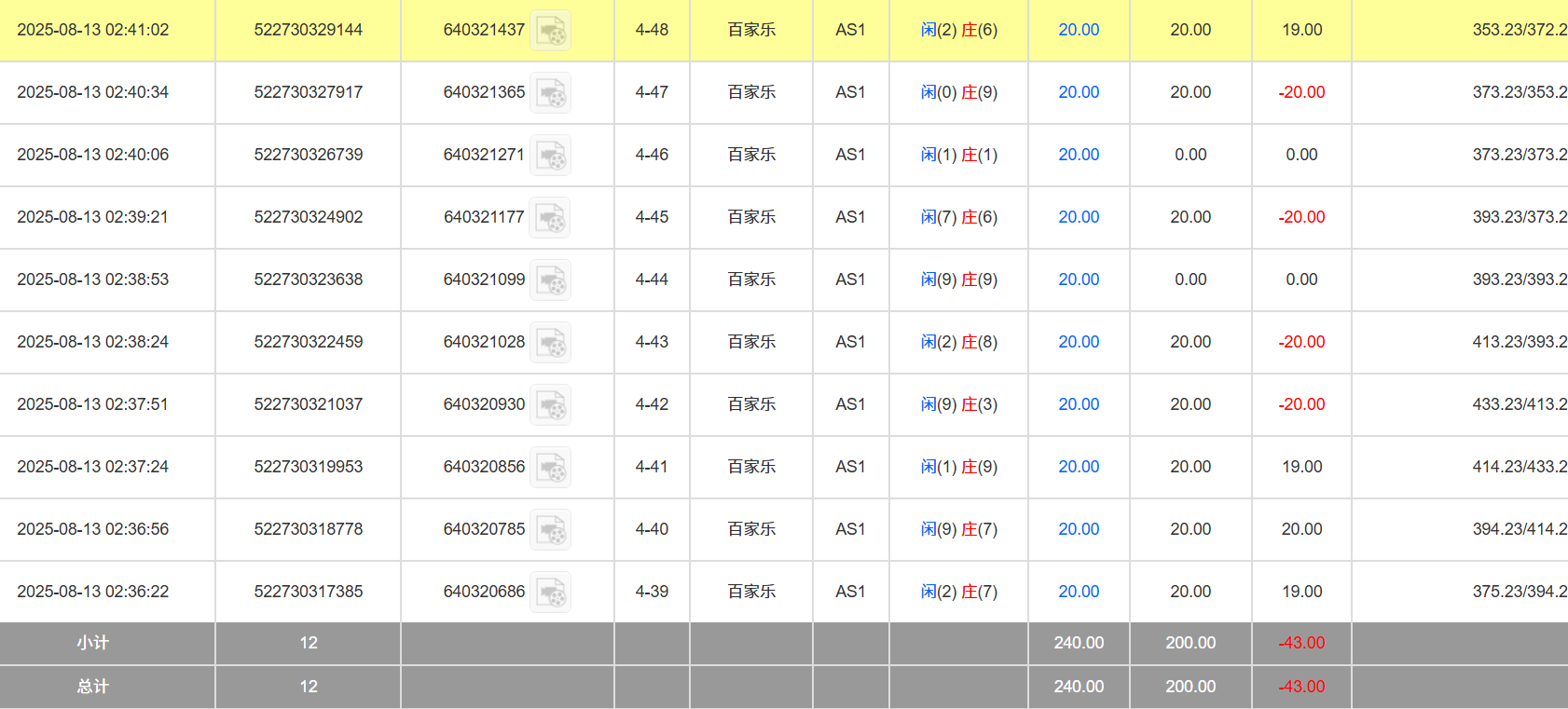Play replay for game 640321177
The height and width of the screenshot is (709, 1568).
click(550, 218)
